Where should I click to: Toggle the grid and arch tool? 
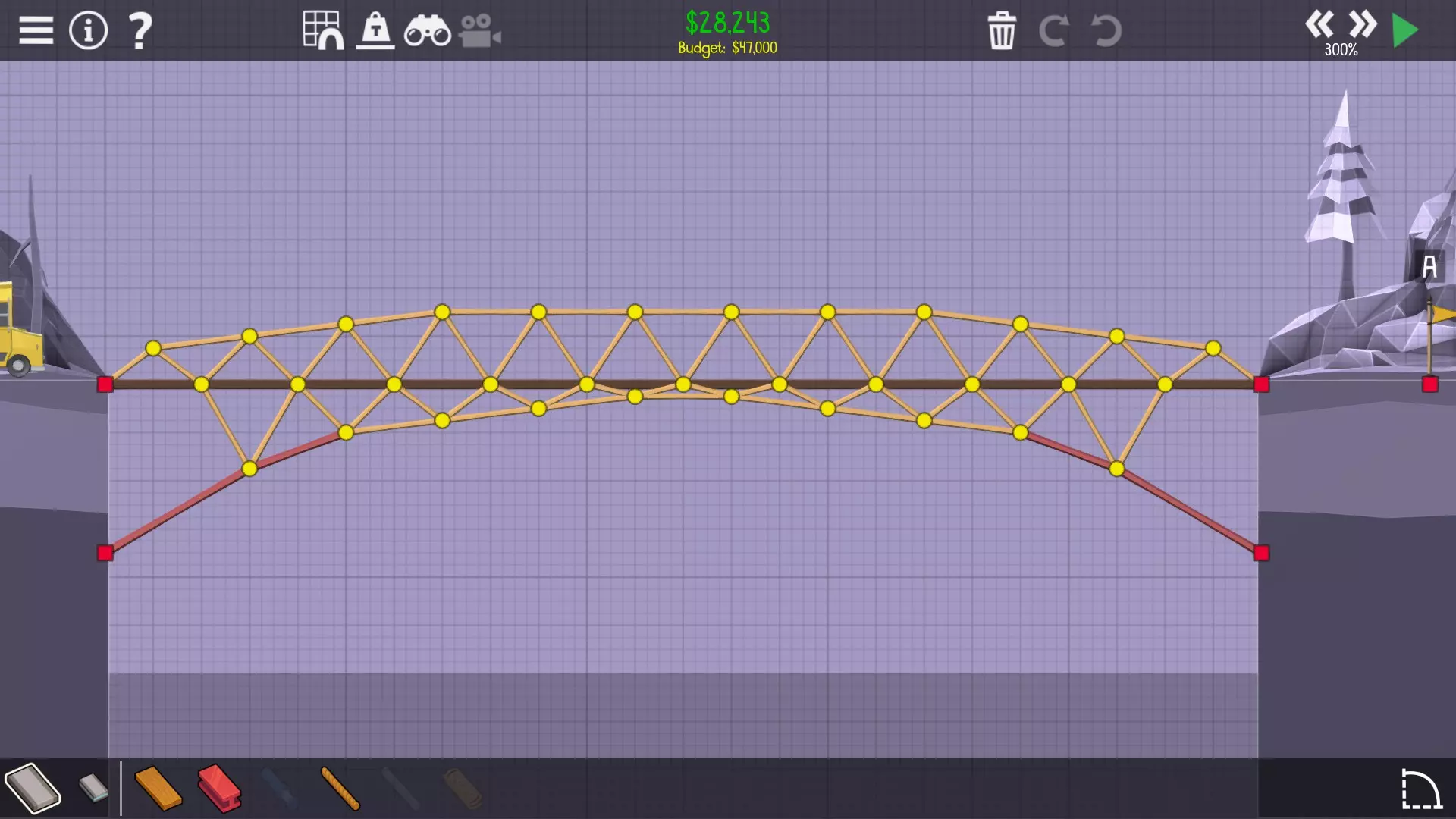322,31
